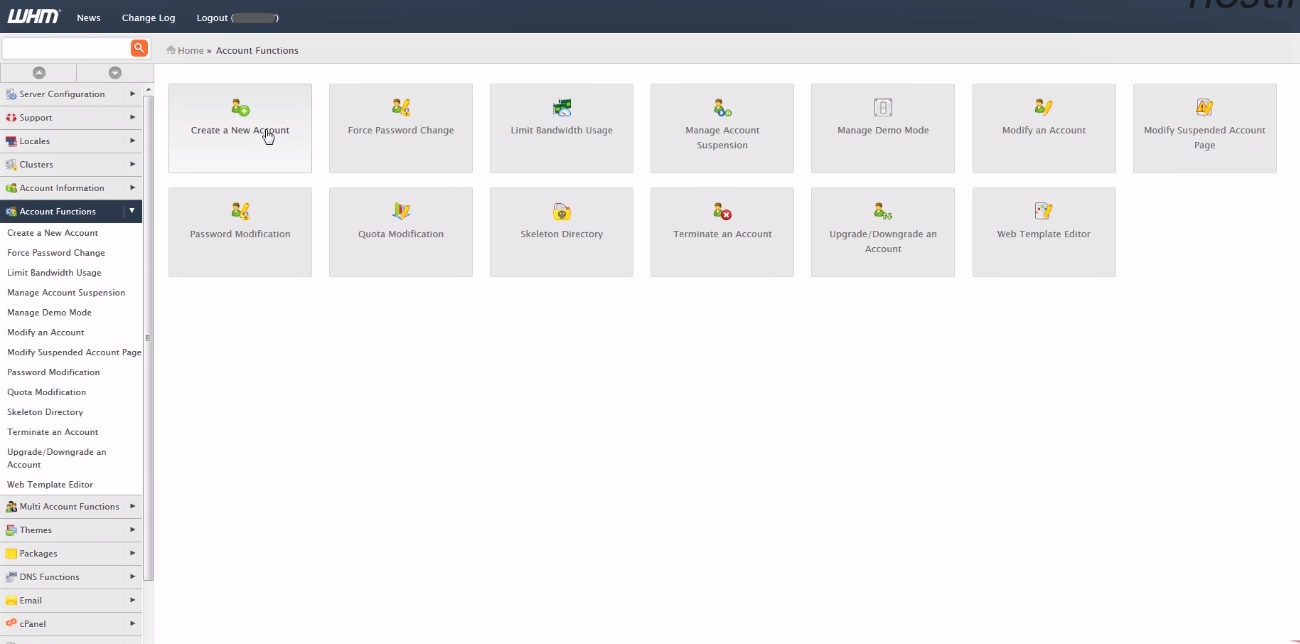This screenshot has height=644, width=1300.
Task: Collapse the Account Functions sidebar section
Action: click(x=71, y=211)
